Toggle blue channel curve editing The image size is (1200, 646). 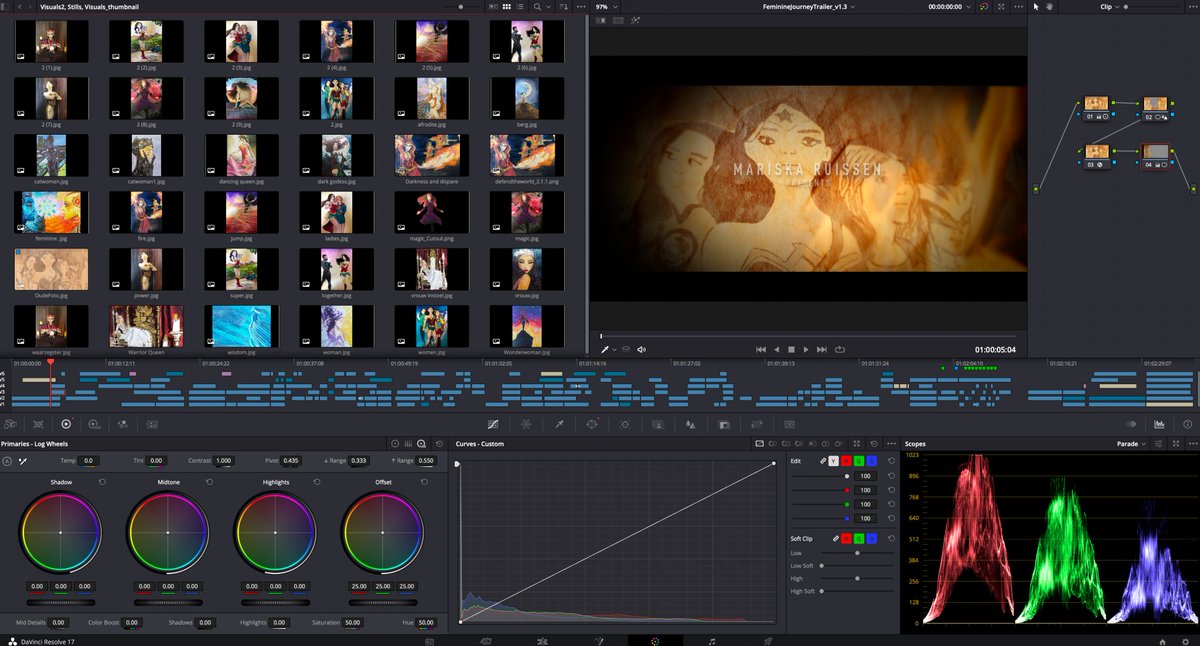click(x=871, y=461)
